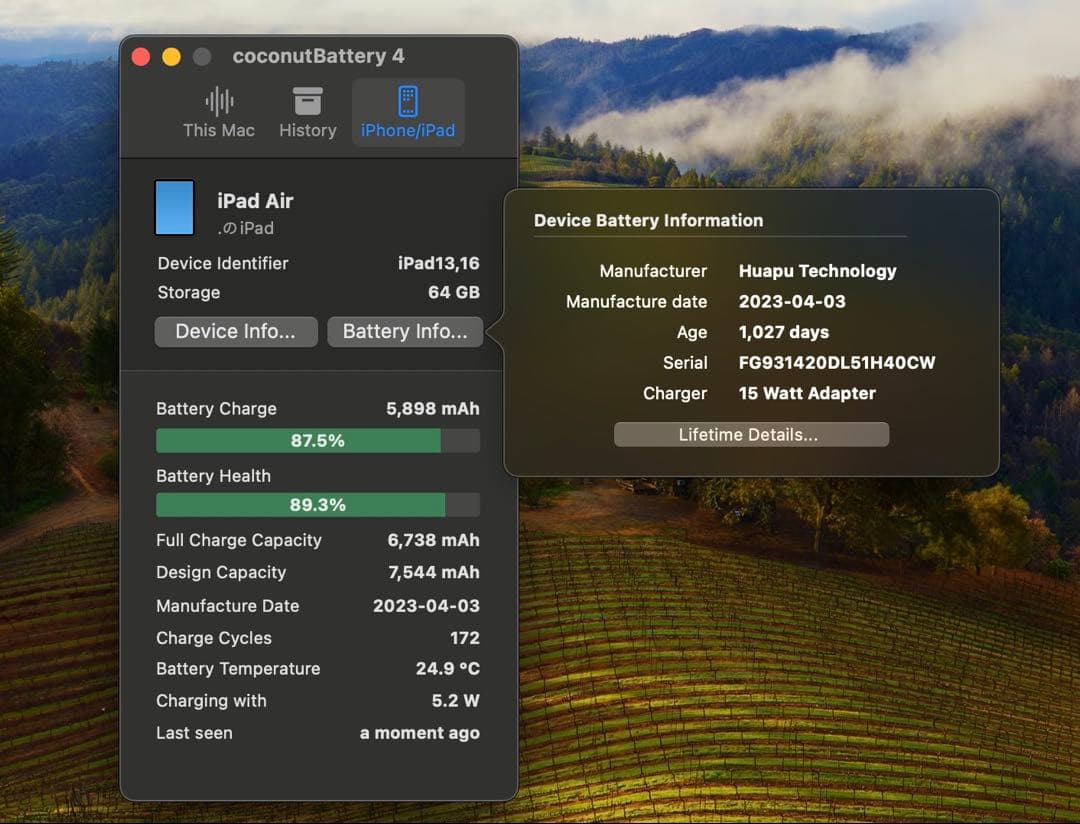Click the blue iPhone icon above iPhone/iPad label
This screenshot has height=824, width=1080.
pos(407,99)
